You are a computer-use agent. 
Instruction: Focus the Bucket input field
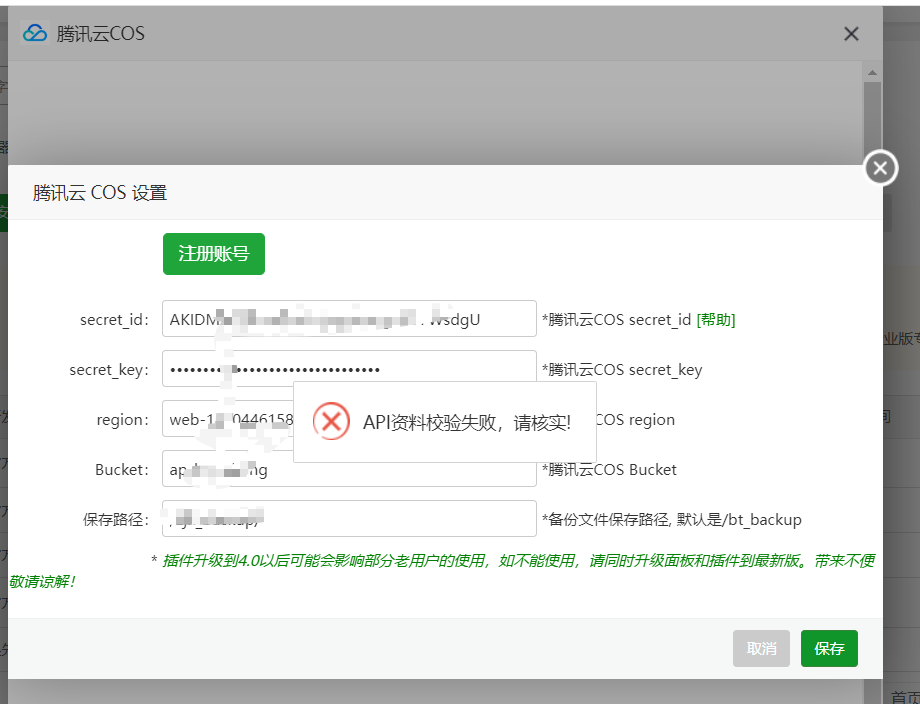point(349,469)
